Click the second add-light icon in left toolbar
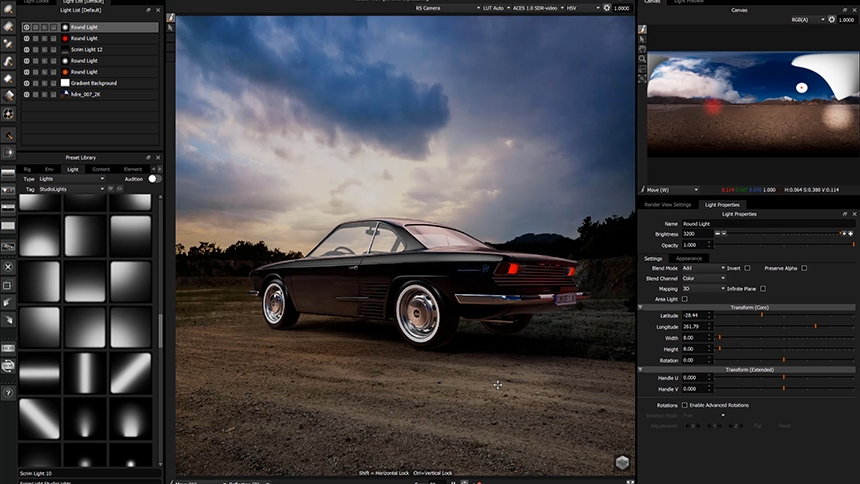 pos(8,26)
